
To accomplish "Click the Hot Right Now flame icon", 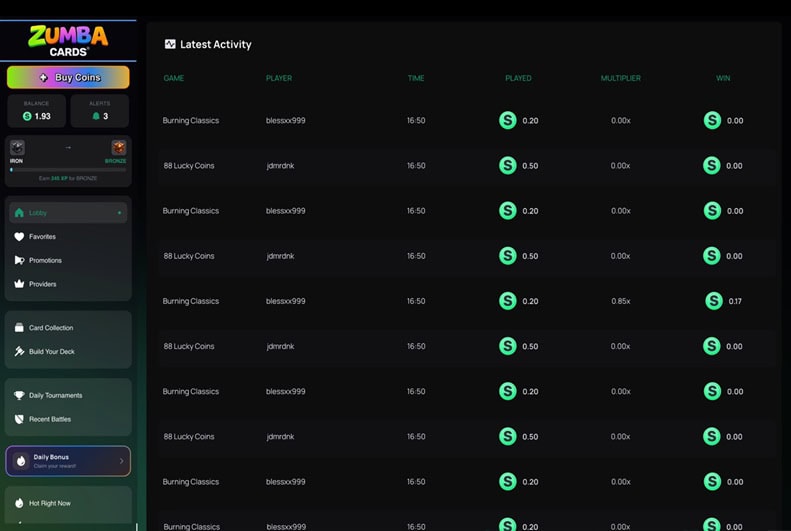I will click(19, 503).
